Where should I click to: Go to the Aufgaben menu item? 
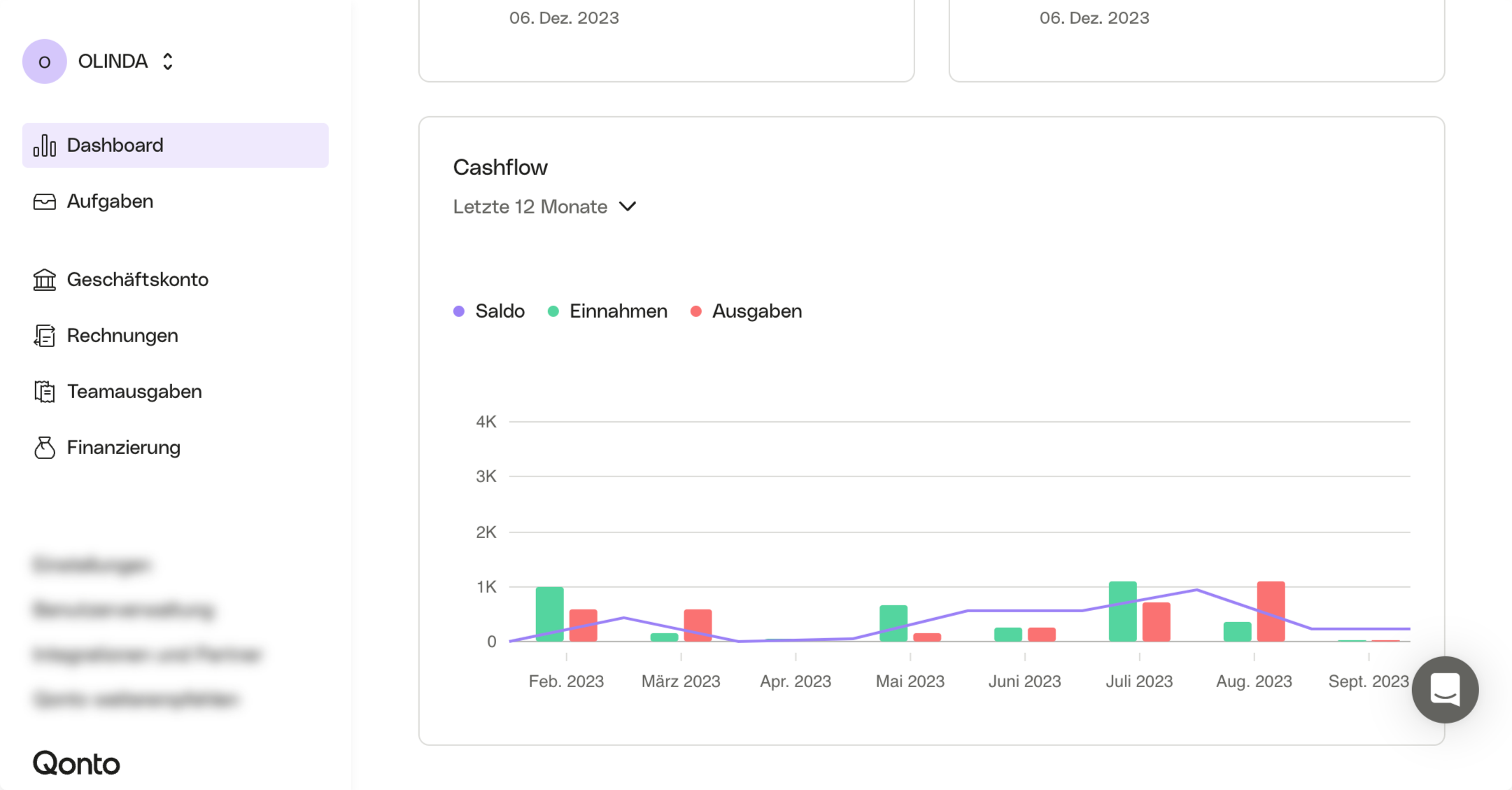(x=110, y=202)
